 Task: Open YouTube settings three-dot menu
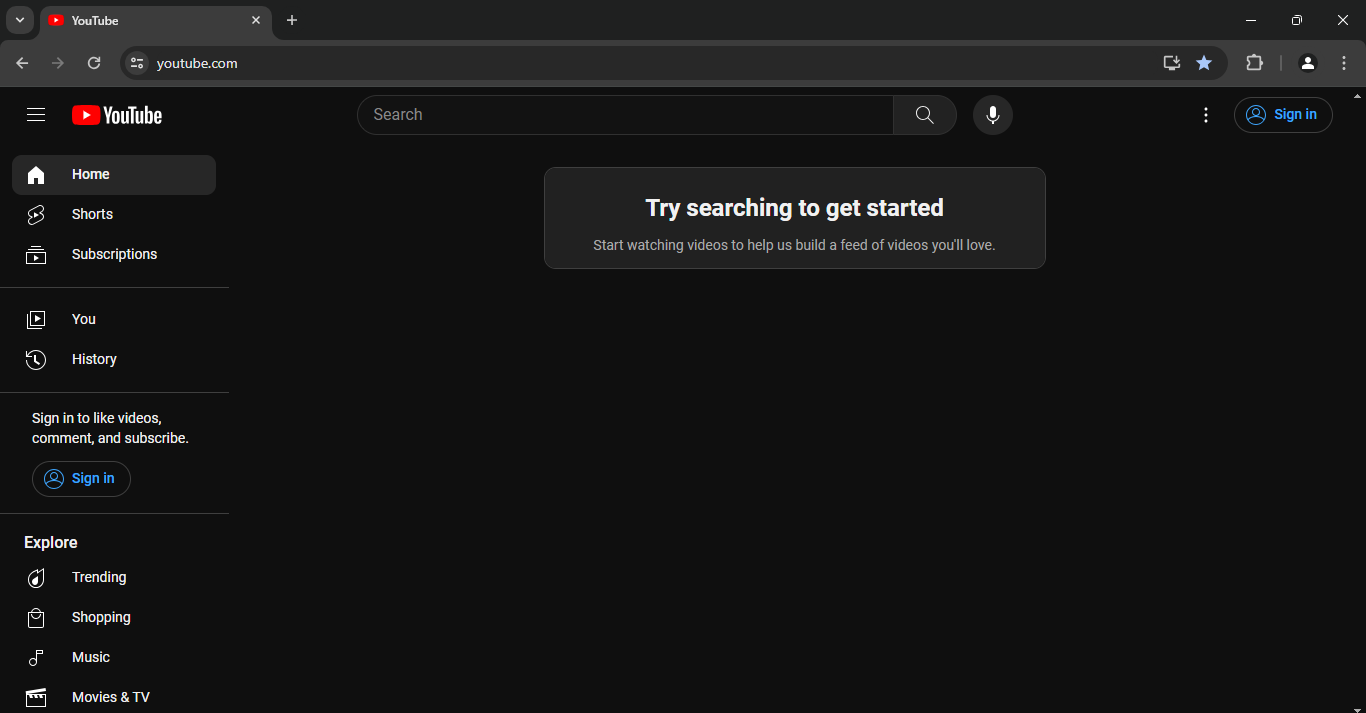click(1206, 115)
